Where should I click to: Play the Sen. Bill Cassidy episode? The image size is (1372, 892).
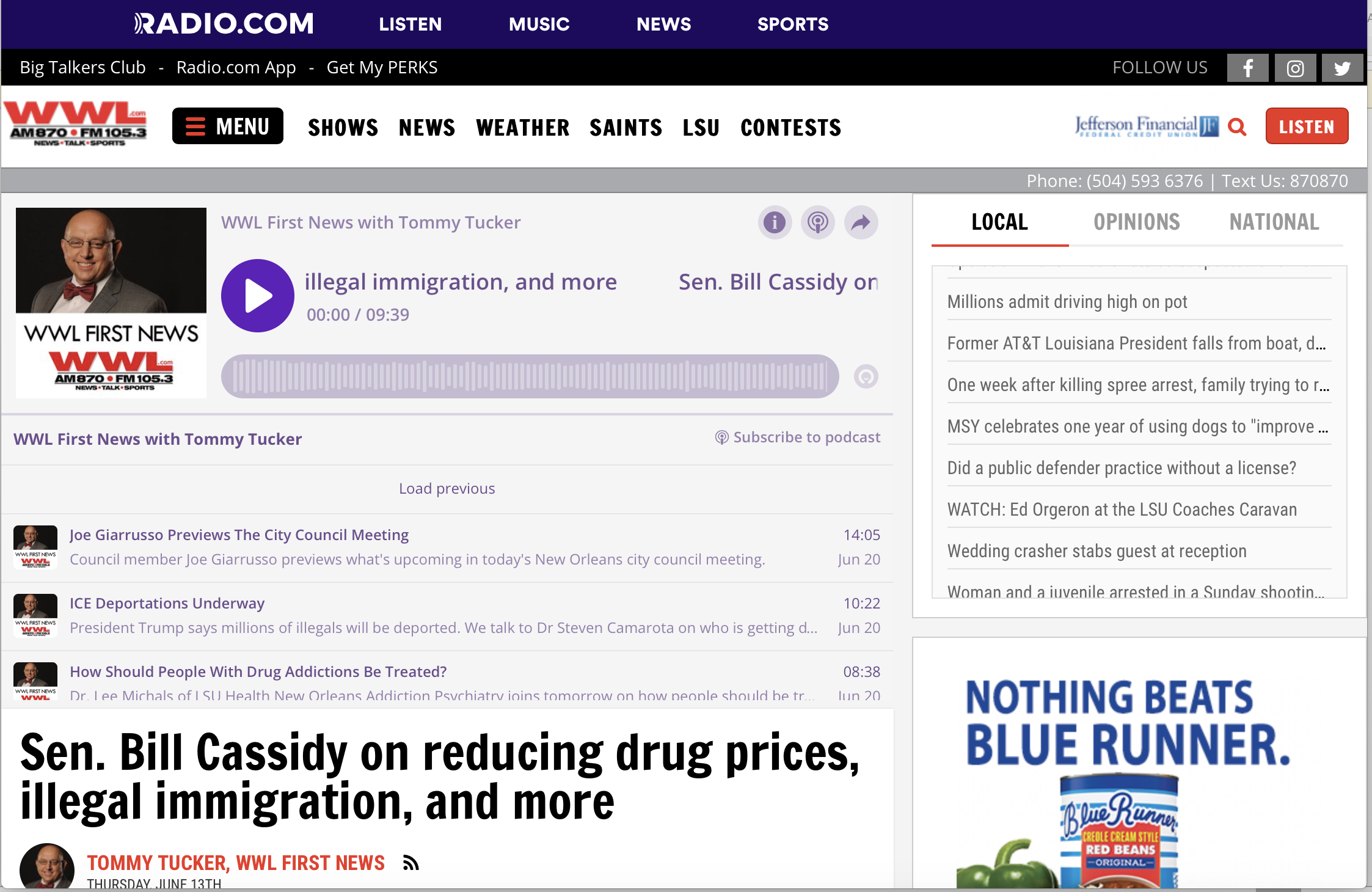click(258, 296)
